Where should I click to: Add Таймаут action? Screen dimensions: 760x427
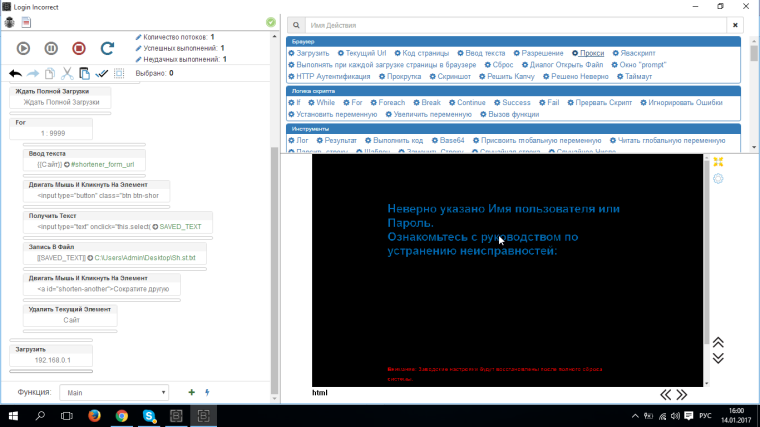point(634,77)
